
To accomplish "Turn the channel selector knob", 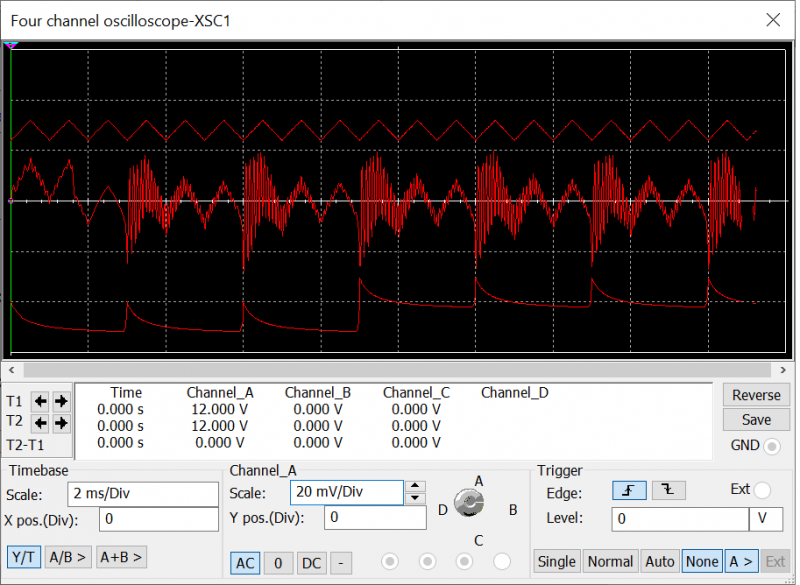I will 466,505.
